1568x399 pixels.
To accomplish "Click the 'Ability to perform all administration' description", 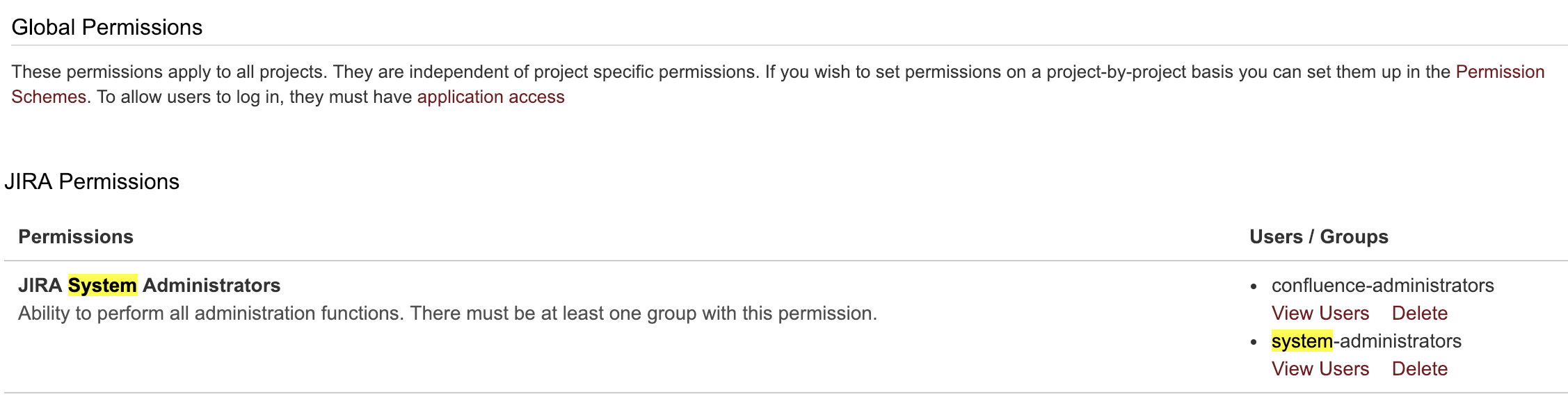I will pyautogui.click(x=447, y=313).
